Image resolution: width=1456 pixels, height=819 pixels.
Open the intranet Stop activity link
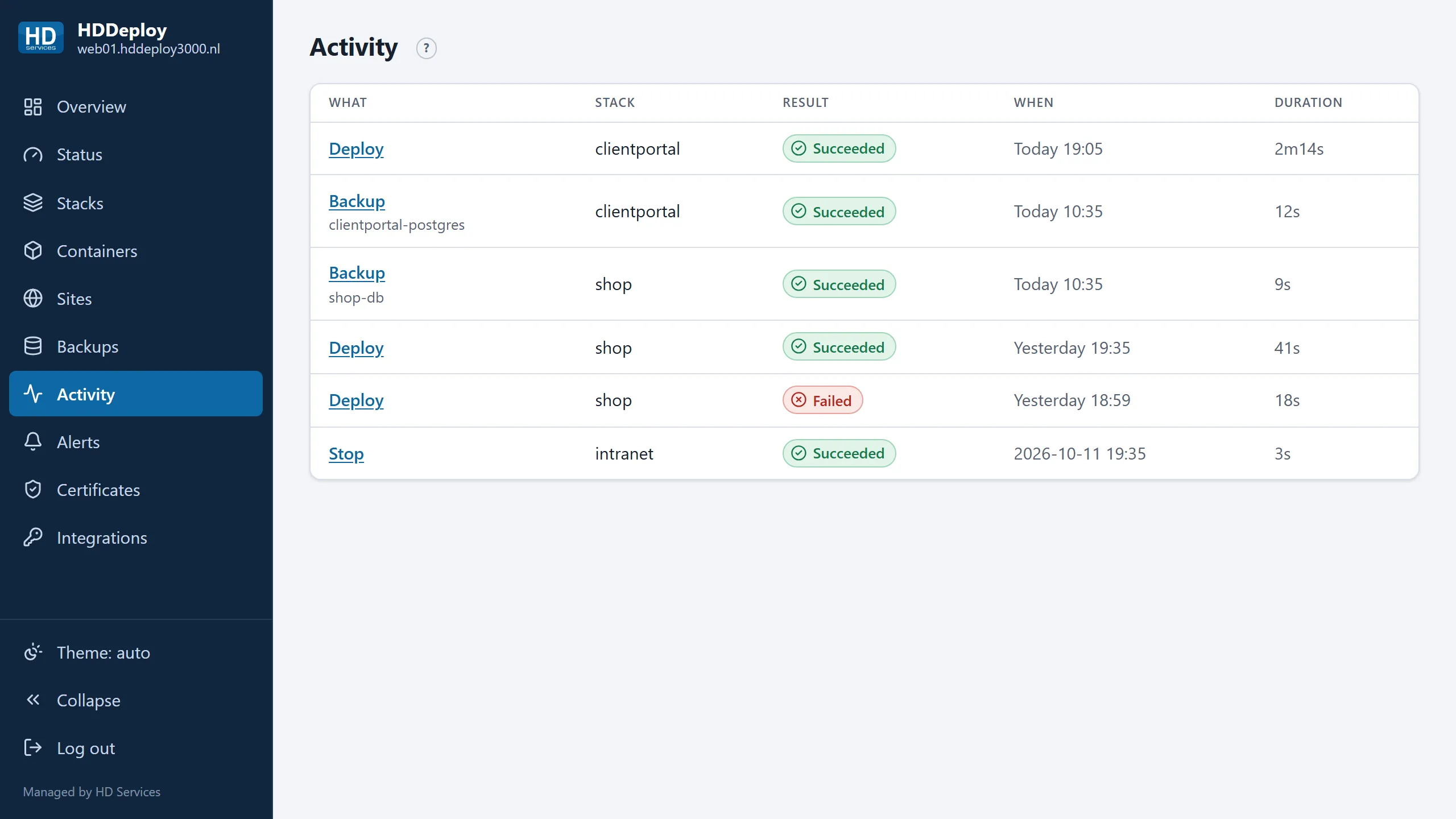[346, 454]
